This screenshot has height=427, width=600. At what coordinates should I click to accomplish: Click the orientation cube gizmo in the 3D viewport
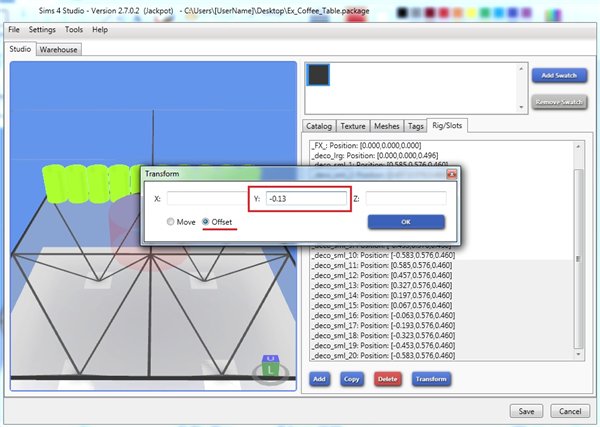point(271,368)
